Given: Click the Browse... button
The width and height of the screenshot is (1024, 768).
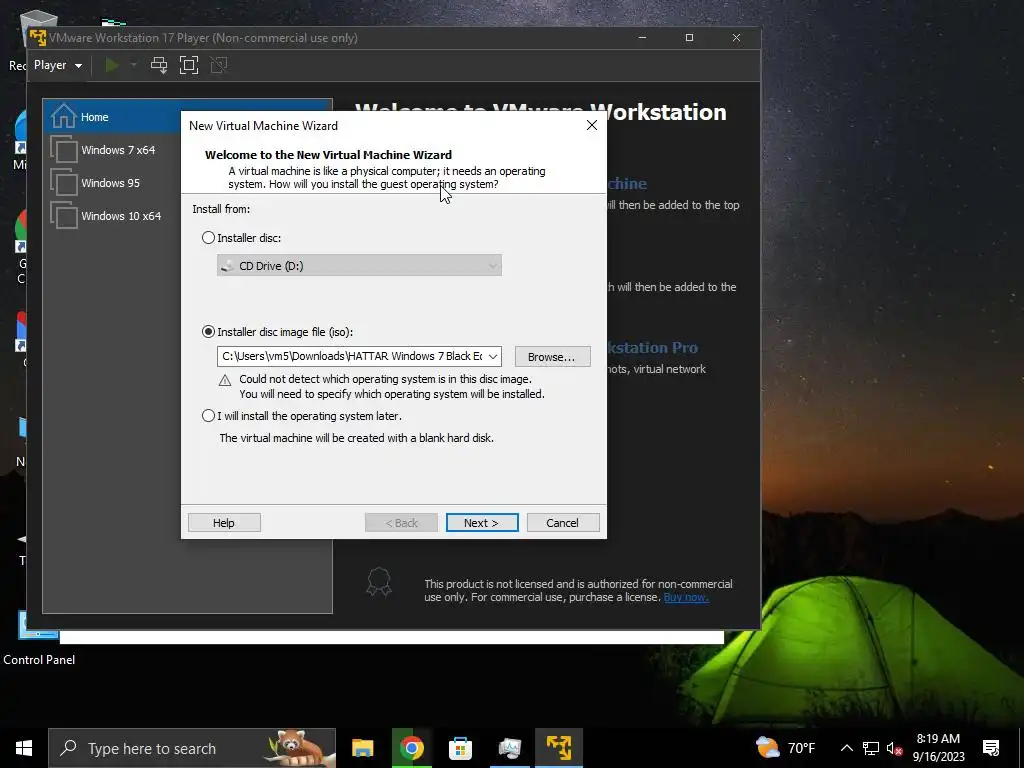Looking at the screenshot, I should pyautogui.click(x=552, y=357).
